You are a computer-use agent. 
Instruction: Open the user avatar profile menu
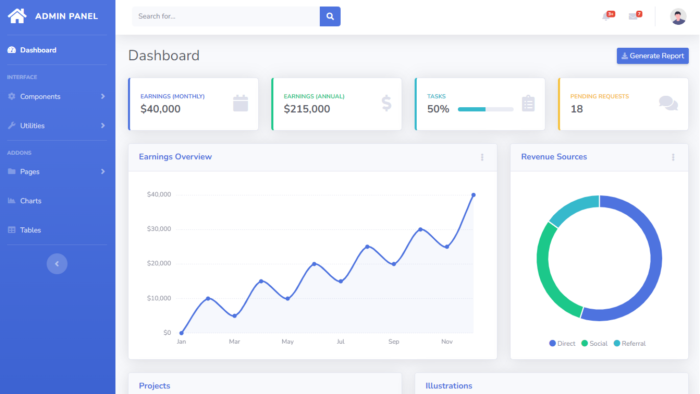point(678,17)
